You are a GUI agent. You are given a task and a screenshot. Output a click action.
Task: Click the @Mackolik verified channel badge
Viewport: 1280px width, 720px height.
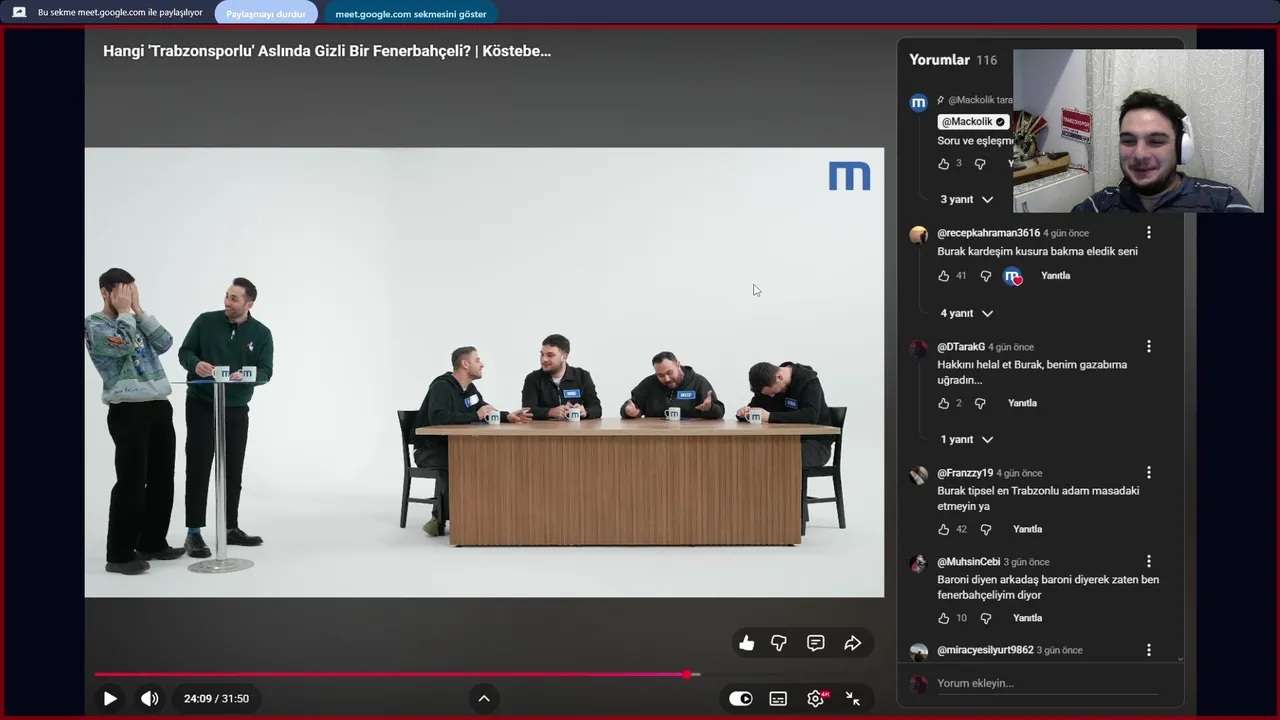(x=973, y=122)
